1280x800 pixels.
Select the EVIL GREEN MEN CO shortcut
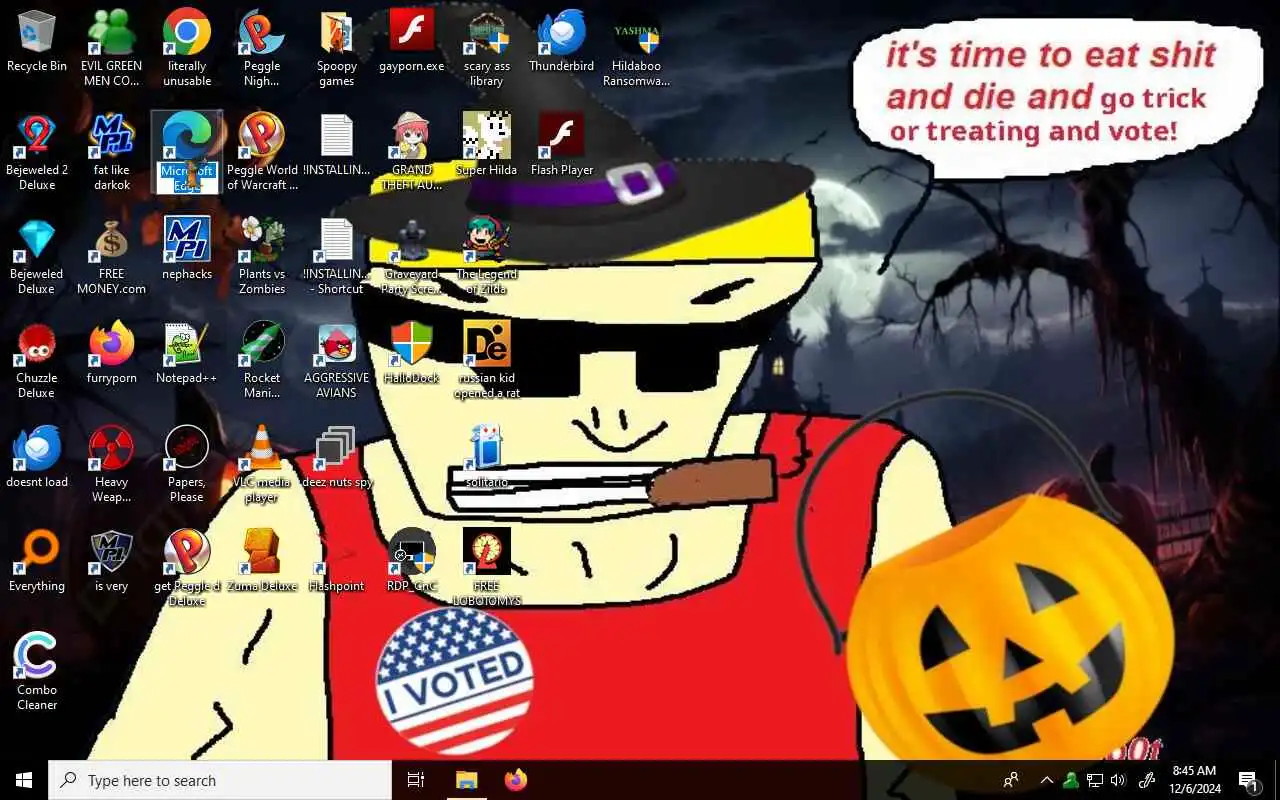click(112, 47)
